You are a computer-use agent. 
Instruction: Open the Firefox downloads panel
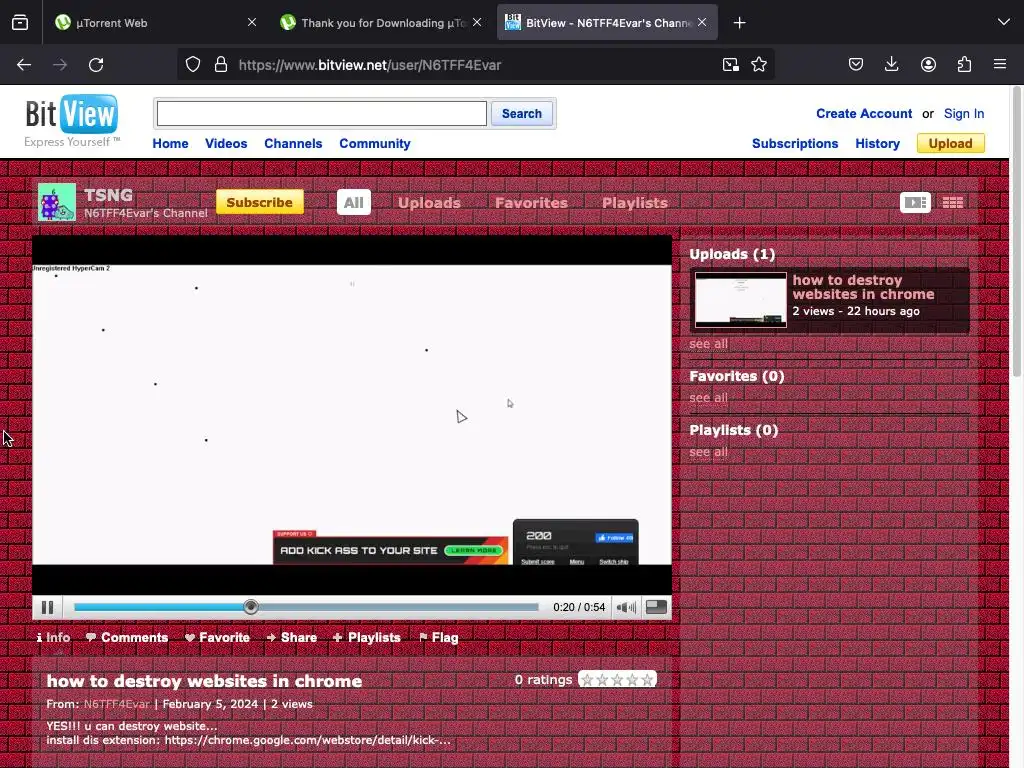[x=891, y=65]
